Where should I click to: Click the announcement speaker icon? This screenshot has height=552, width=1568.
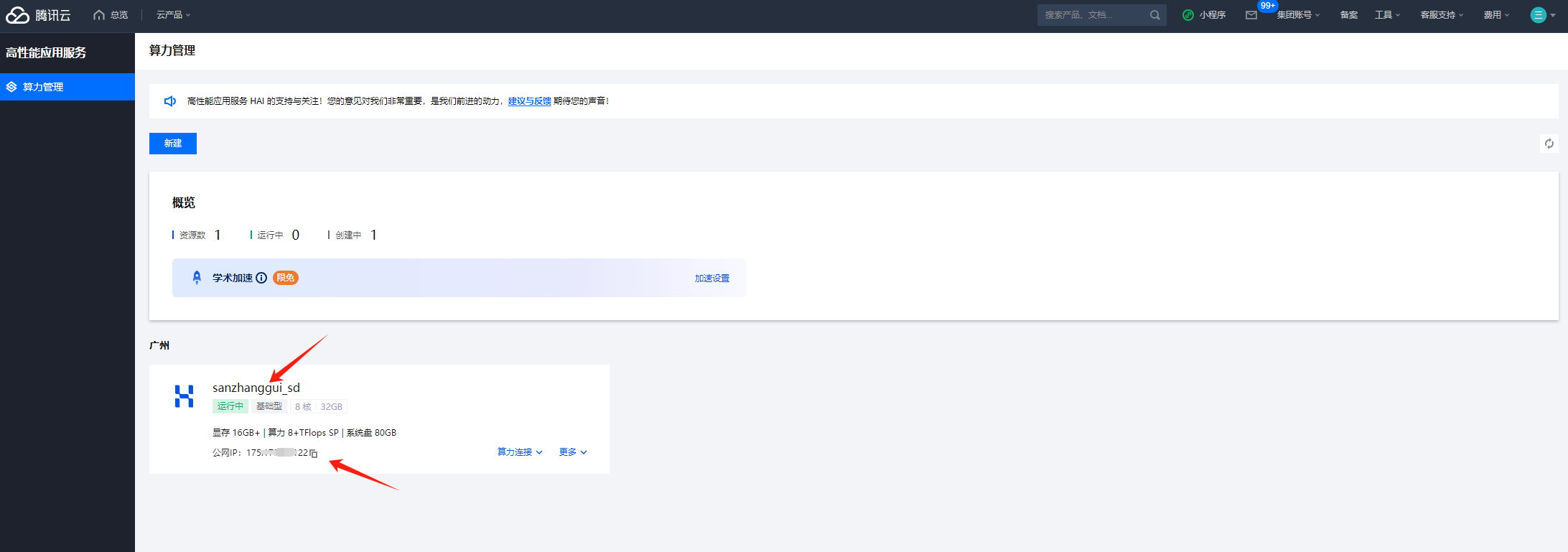tap(170, 101)
